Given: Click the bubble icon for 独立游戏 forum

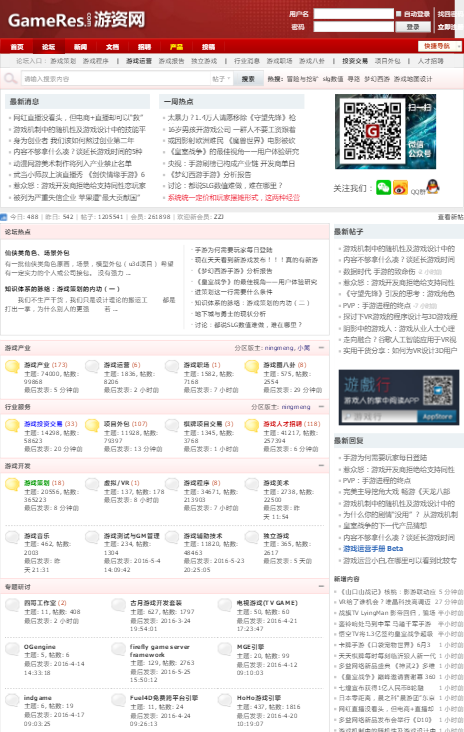Looking at the screenshot, I should (252, 537).
